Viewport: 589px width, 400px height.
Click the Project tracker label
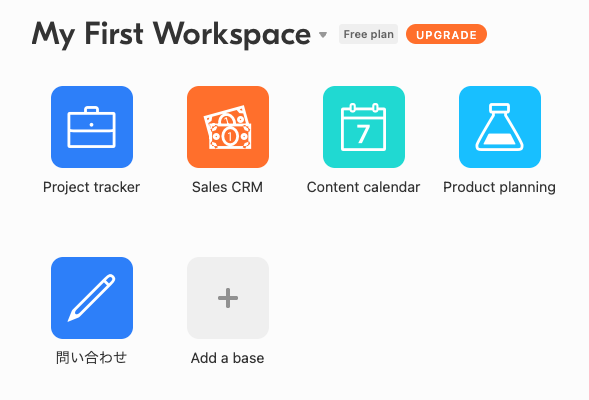92,187
